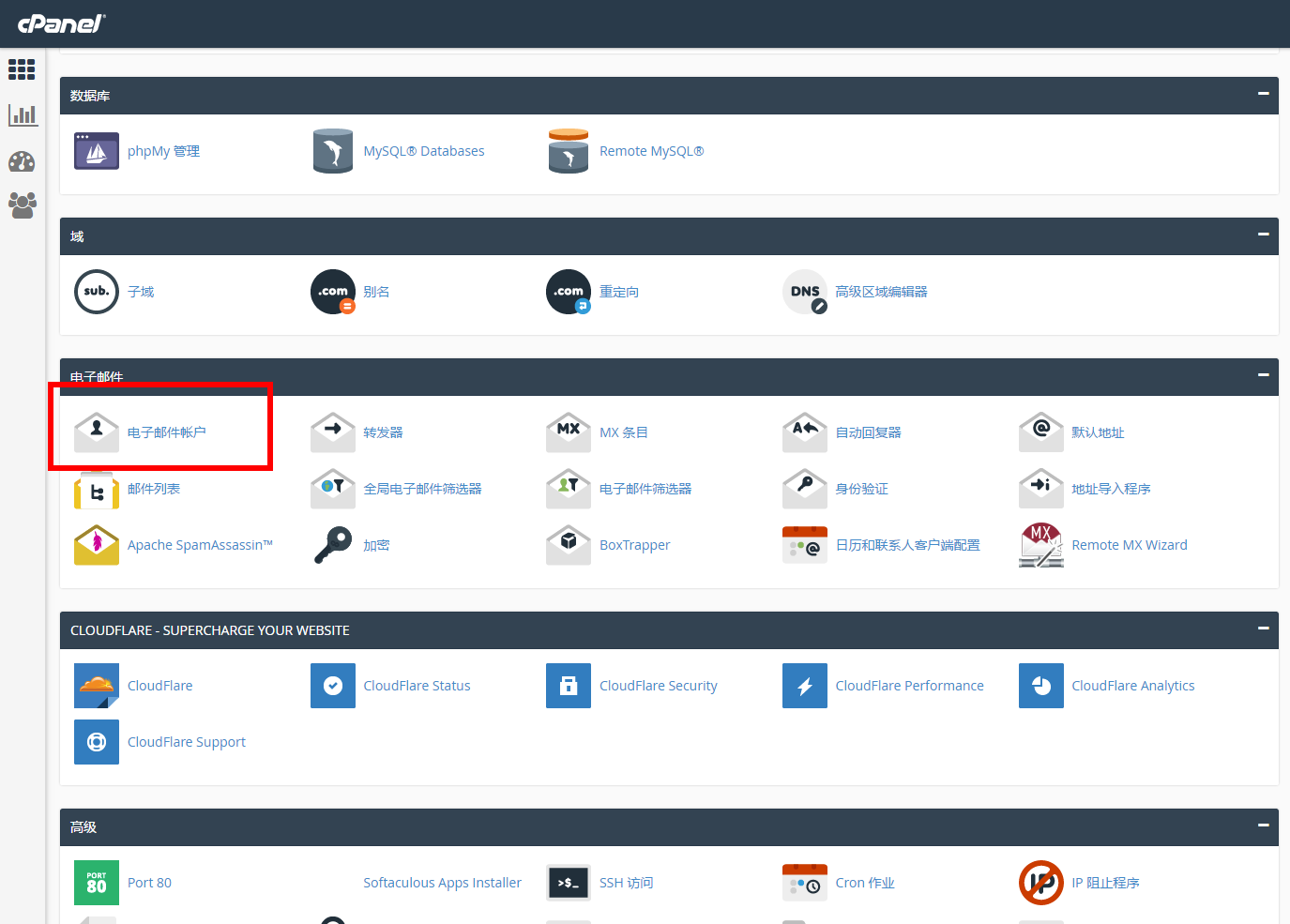1290x924 pixels.
Task: Open the 日历和联系人客户端配置 link
Action: pos(908,545)
